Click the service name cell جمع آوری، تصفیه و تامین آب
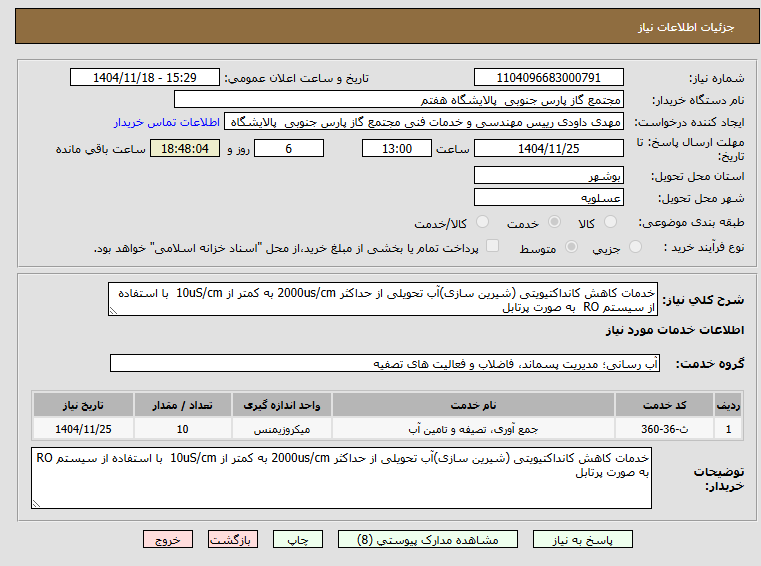 coord(473,429)
